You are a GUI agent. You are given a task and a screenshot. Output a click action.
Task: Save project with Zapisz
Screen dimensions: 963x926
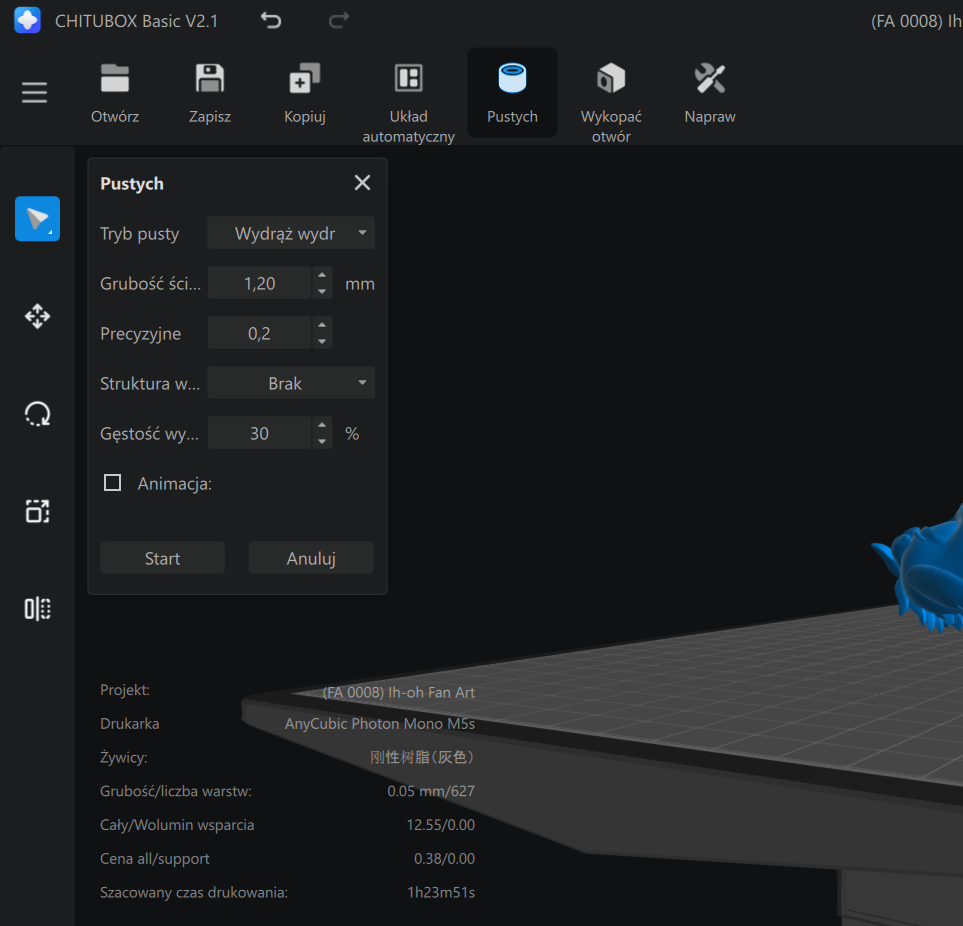pos(210,93)
